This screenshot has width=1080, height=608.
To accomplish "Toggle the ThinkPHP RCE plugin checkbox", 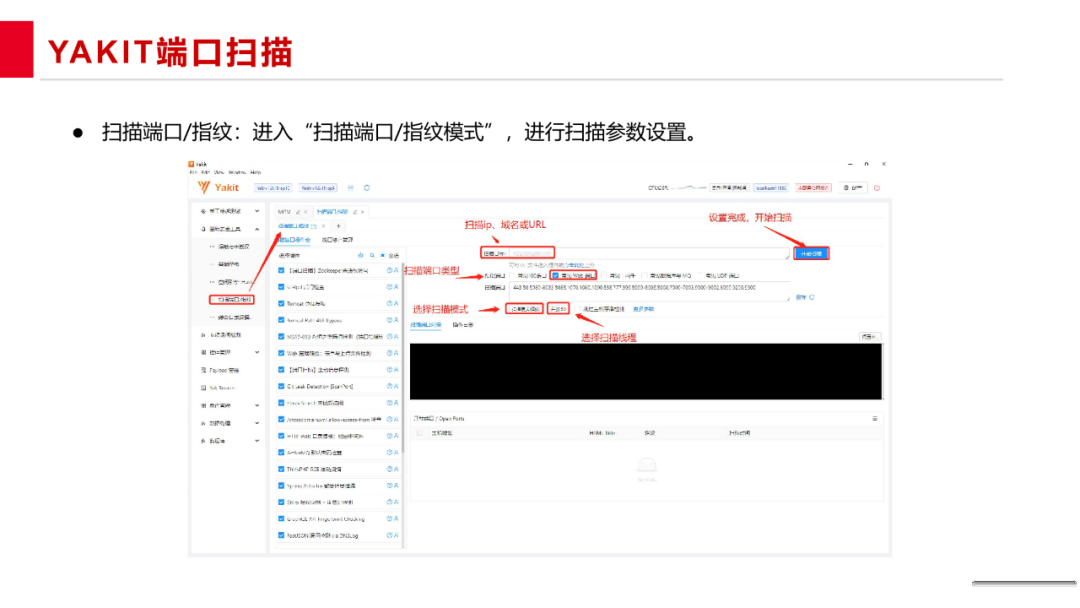I will 281,469.
